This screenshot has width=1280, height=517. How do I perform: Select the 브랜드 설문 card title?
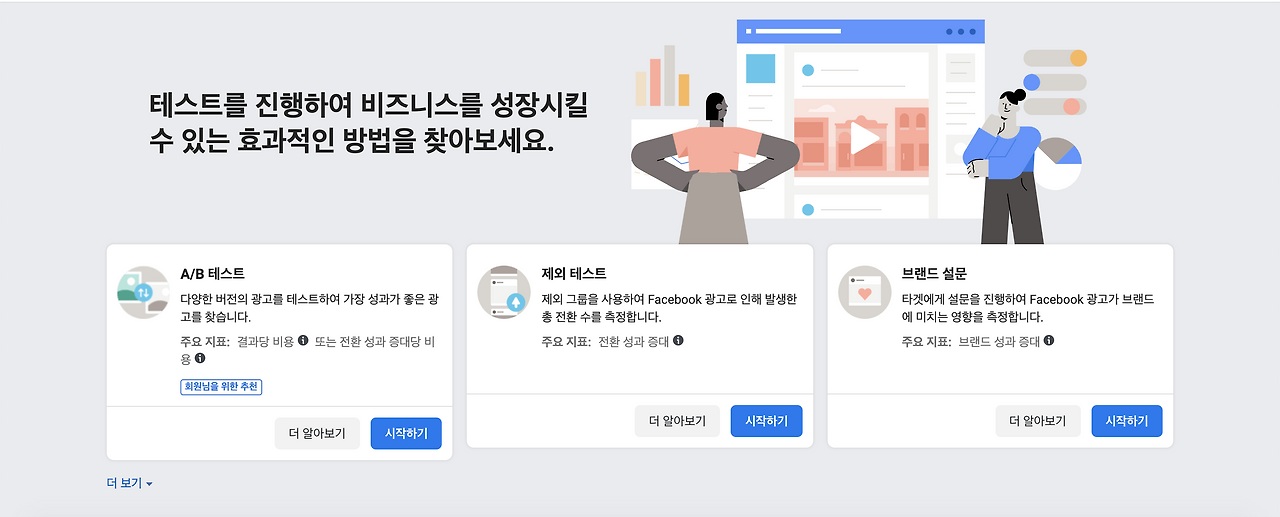pos(934,274)
